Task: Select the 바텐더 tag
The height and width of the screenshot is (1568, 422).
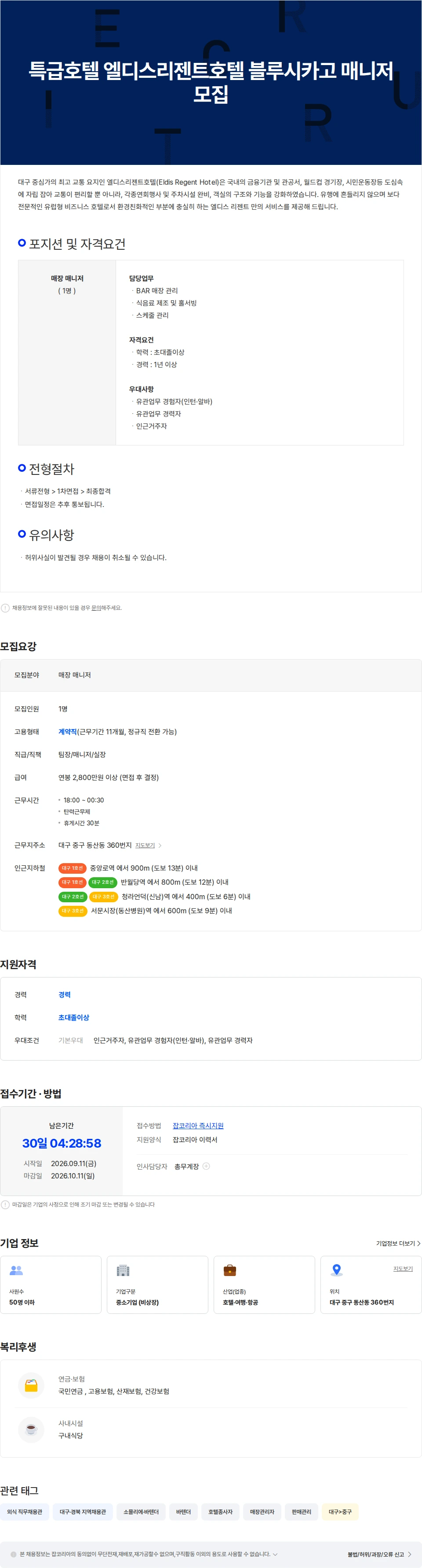Action: pyautogui.click(x=183, y=1512)
